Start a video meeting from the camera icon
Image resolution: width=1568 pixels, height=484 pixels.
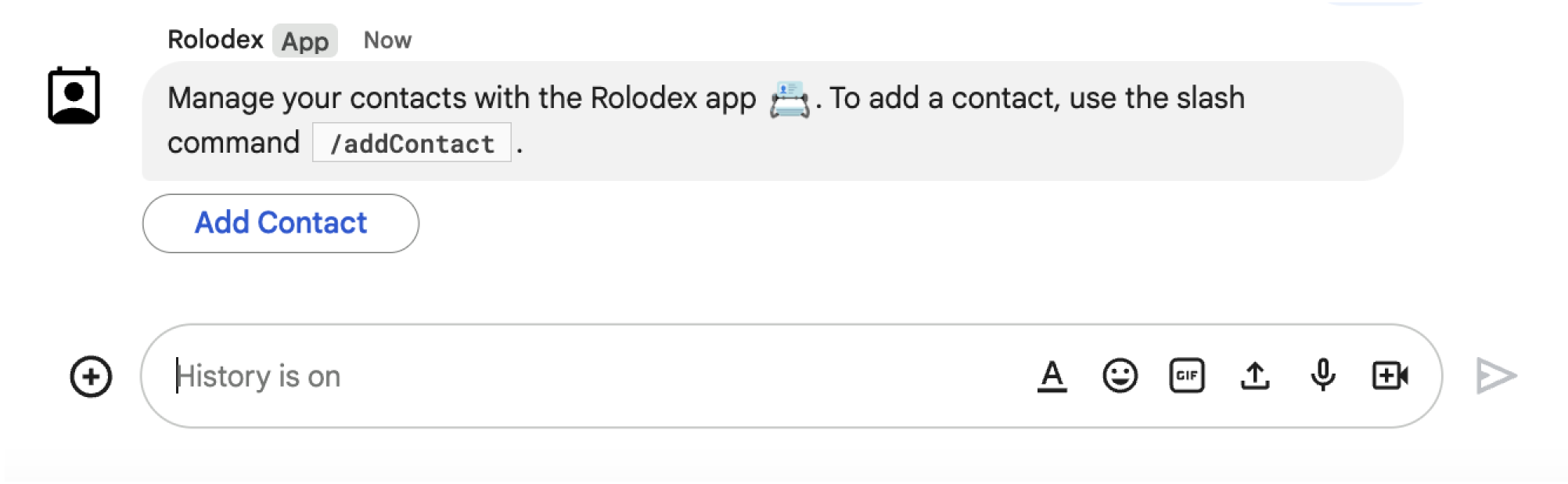click(1390, 377)
